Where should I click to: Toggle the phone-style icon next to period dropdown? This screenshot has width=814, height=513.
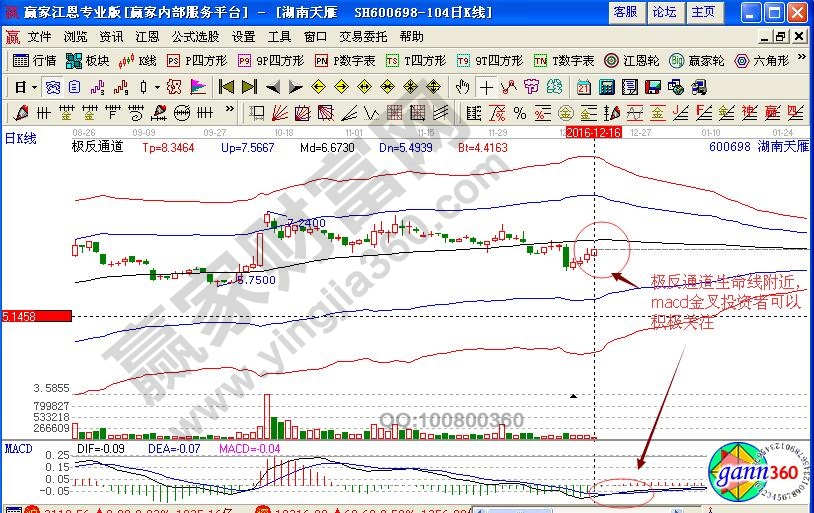(x=51, y=86)
